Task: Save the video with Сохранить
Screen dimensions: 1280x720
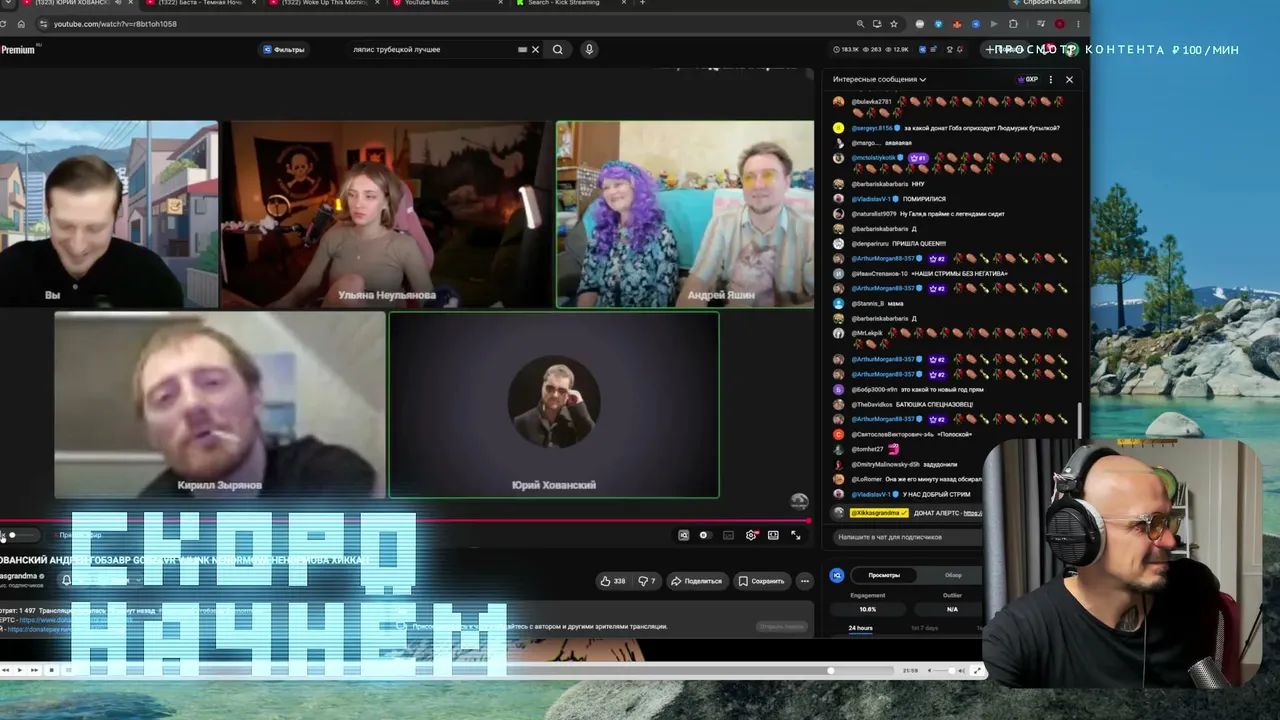Action: [x=761, y=581]
